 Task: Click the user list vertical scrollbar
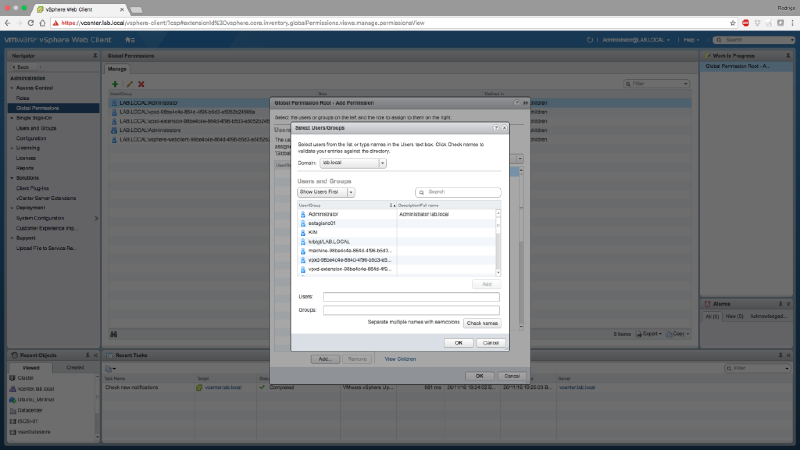pyautogui.click(x=499, y=238)
